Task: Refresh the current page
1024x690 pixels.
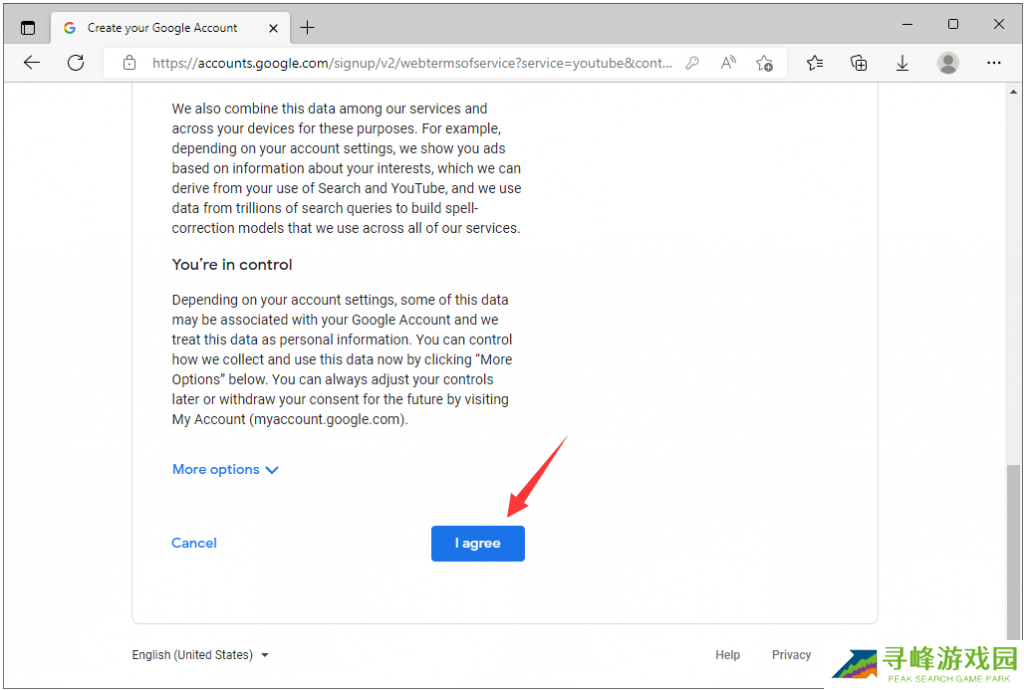Action: click(76, 63)
